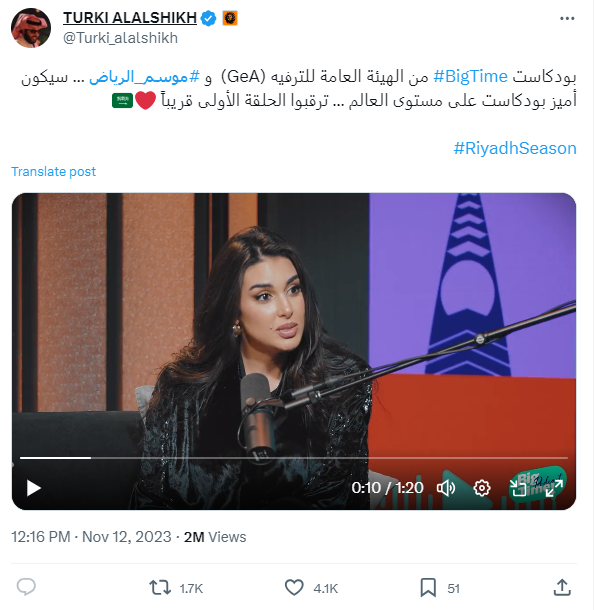
Task: Open video settings gear
Action: pyautogui.click(x=482, y=488)
